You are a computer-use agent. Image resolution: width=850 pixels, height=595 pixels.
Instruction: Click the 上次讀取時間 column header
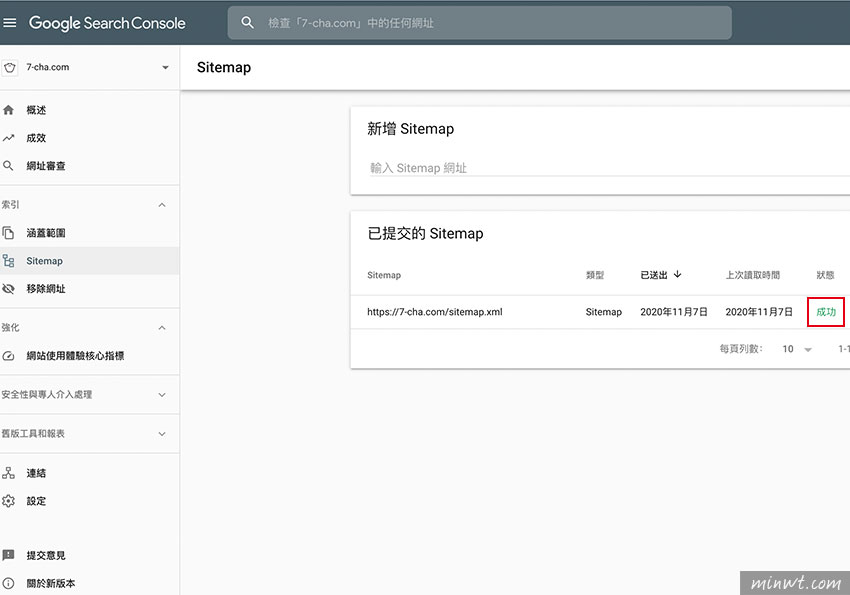(753, 275)
